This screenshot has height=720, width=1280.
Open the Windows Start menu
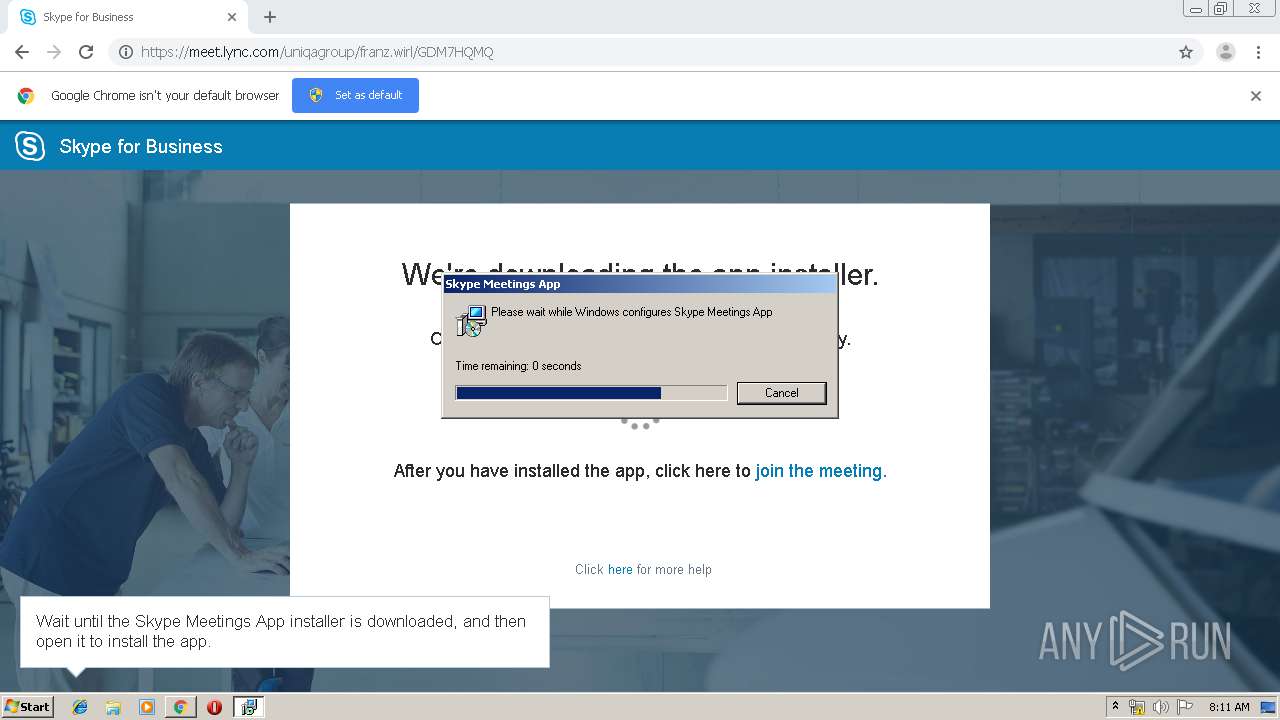pyautogui.click(x=27, y=707)
